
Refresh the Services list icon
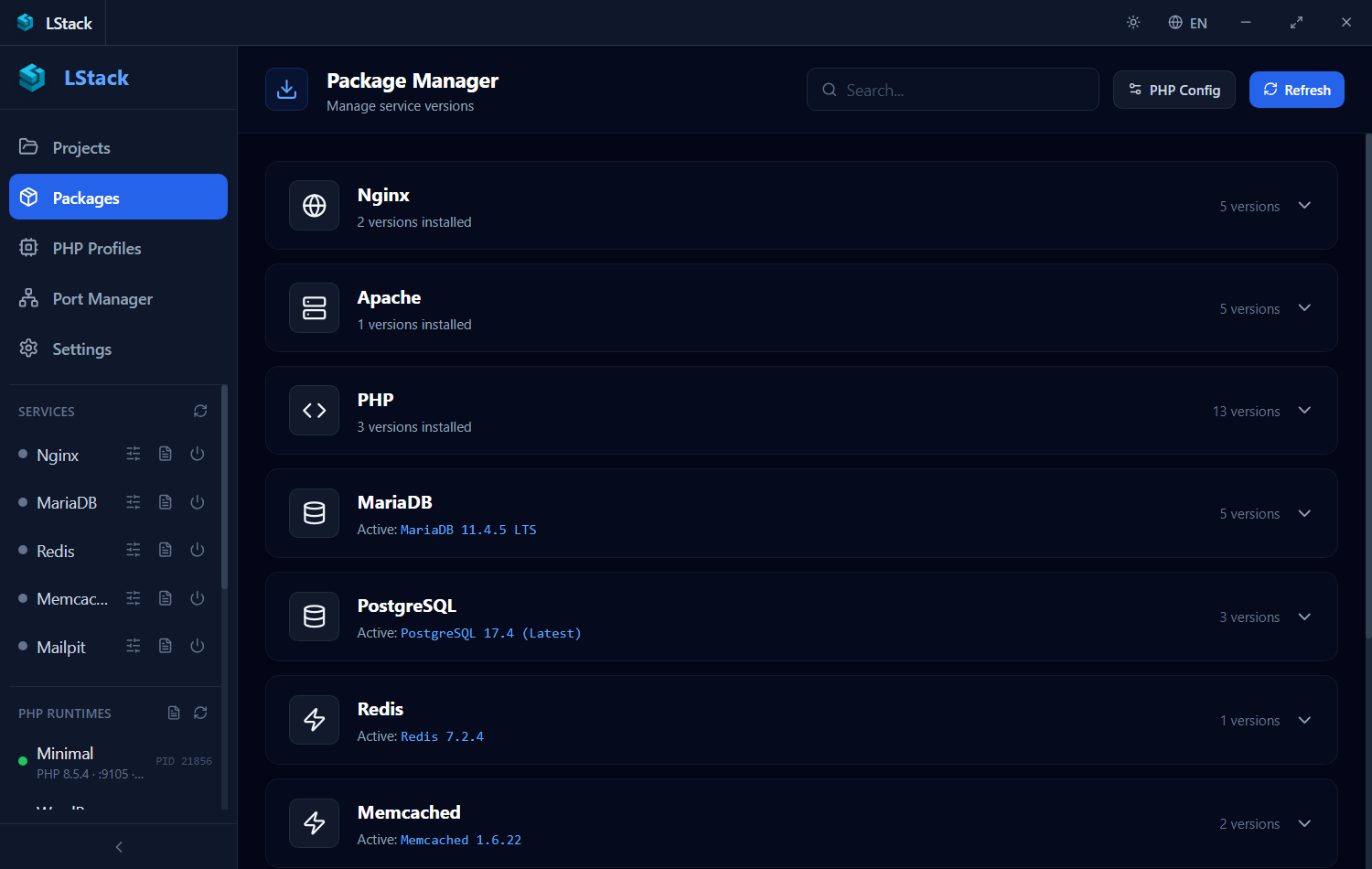tap(200, 411)
